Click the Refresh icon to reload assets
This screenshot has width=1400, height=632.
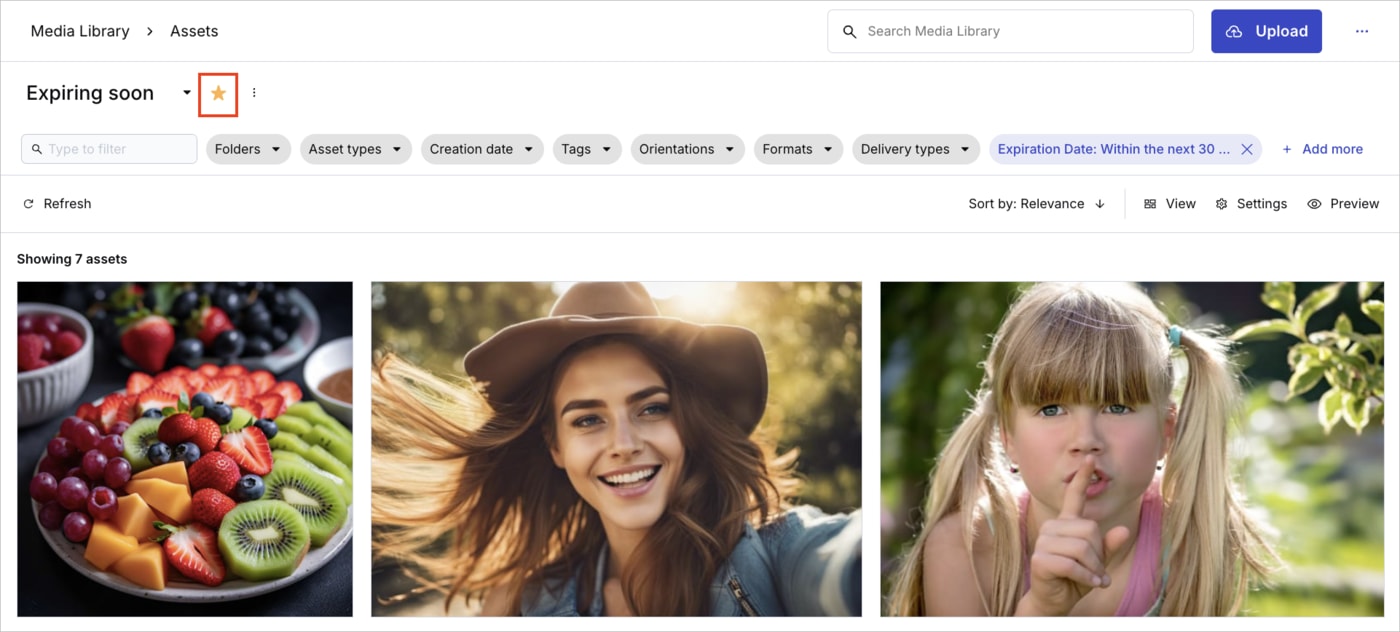tap(30, 203)
